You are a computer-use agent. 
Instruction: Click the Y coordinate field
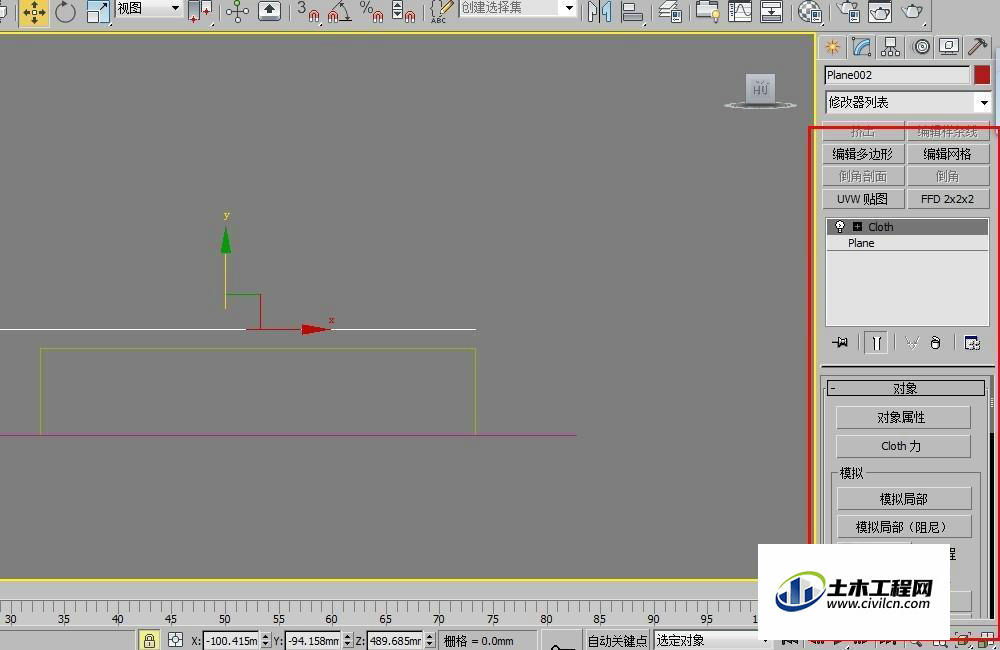tap(312, 640)
